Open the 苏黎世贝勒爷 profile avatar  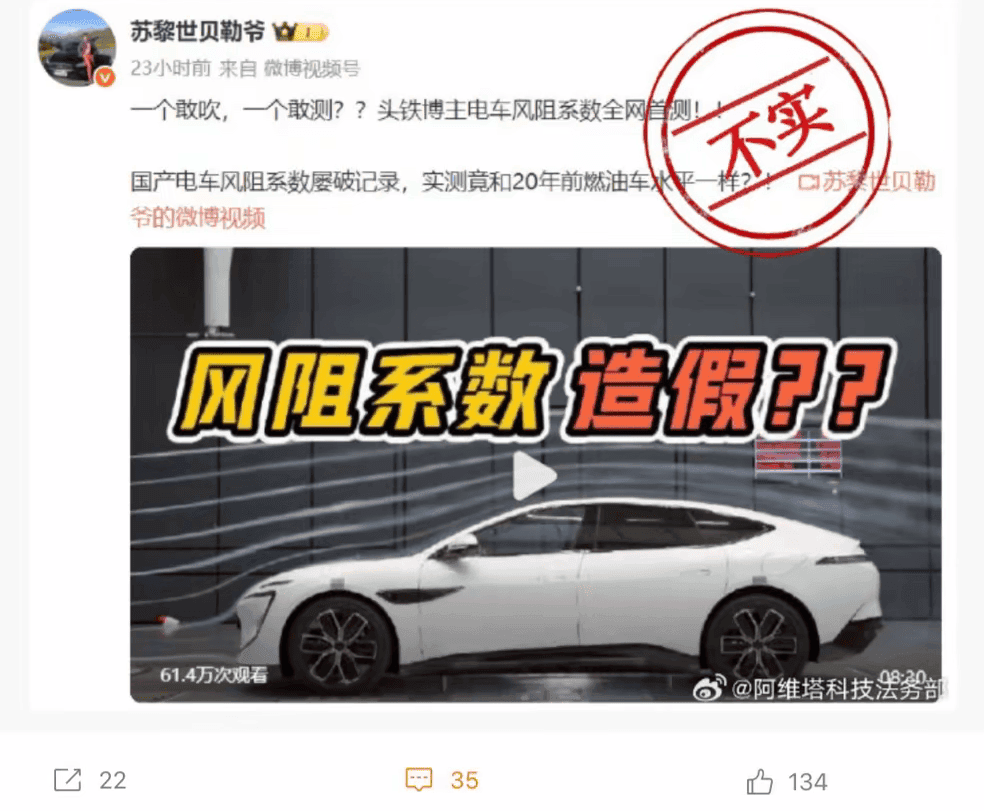(77, 48)
